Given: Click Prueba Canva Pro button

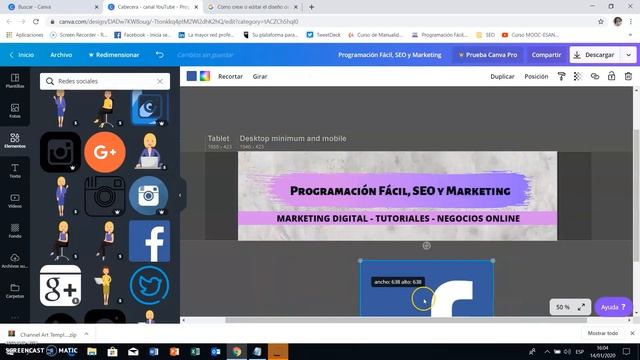Looking at the screenshot, I should (x=488, y=55).
